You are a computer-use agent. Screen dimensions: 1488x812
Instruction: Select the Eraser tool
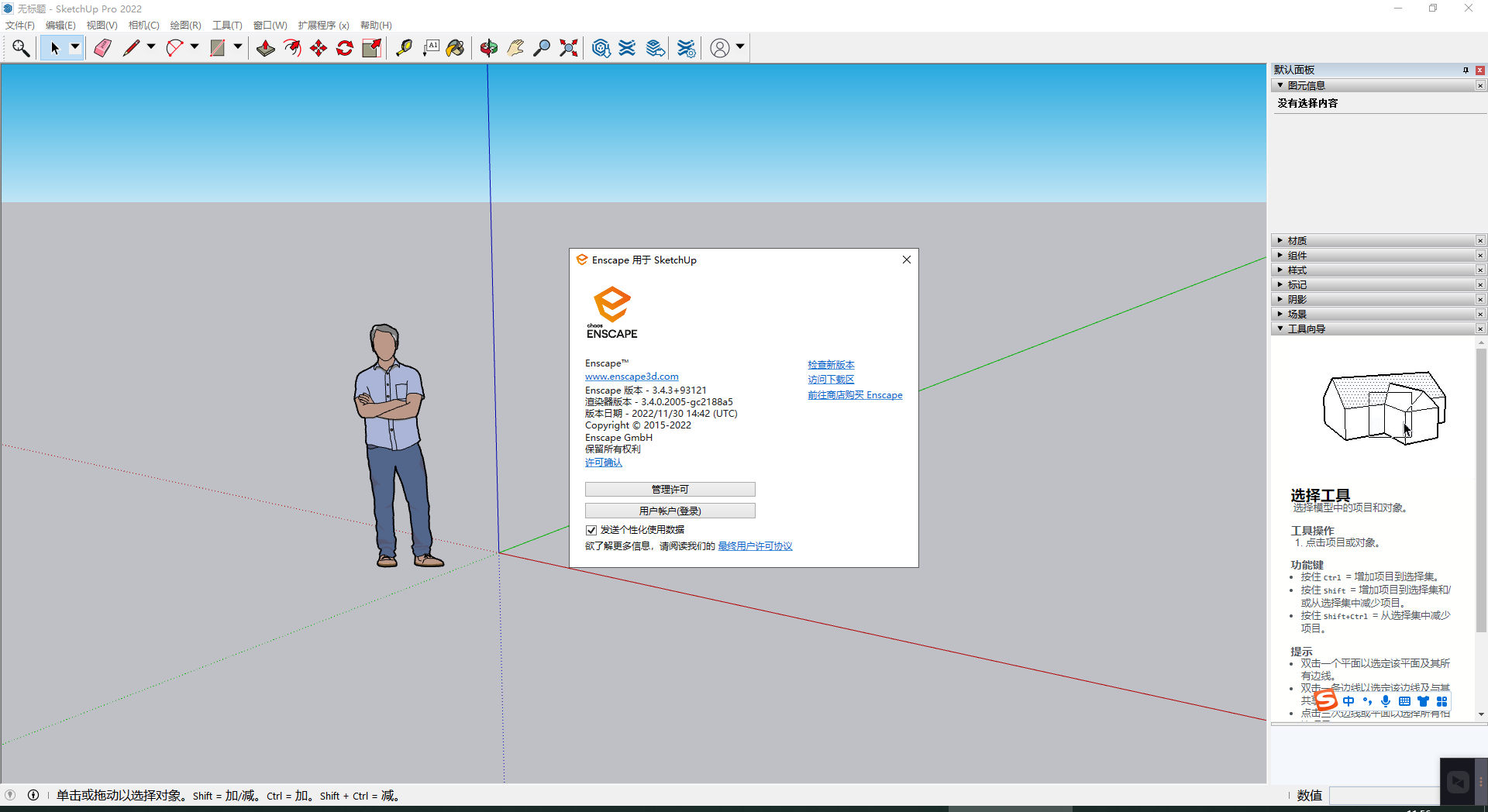[102, 48]
